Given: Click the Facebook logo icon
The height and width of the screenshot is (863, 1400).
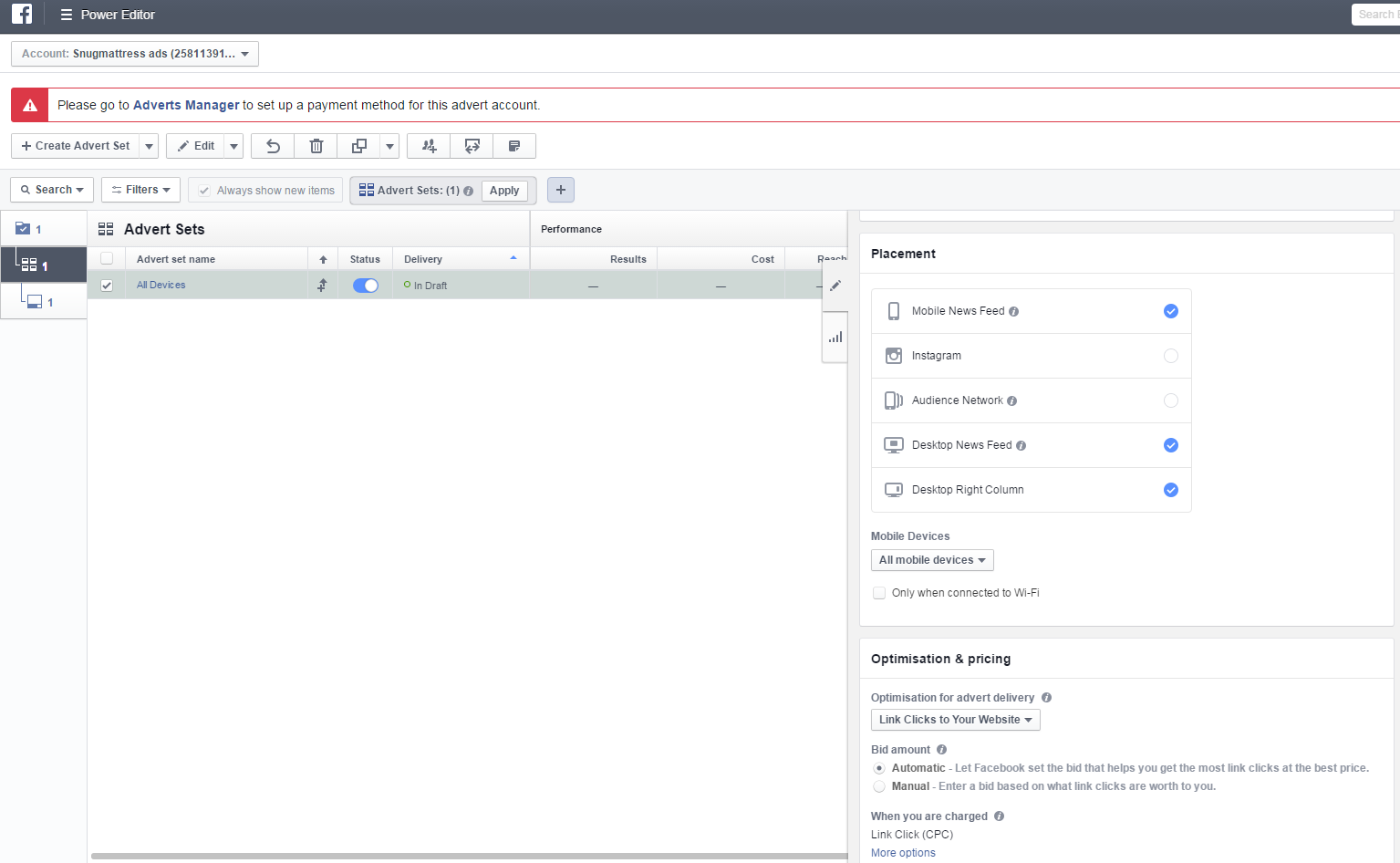Looking at the screenshot, I should pyautogui.click(x=22, y=15).
